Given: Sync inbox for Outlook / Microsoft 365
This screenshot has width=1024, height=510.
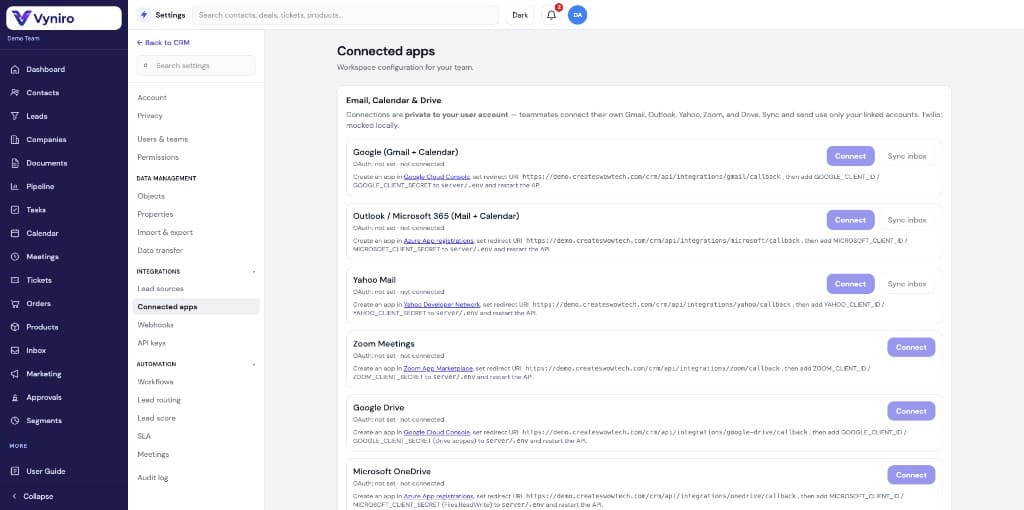Looking at the screenshot, I should (x=907, y=220).
